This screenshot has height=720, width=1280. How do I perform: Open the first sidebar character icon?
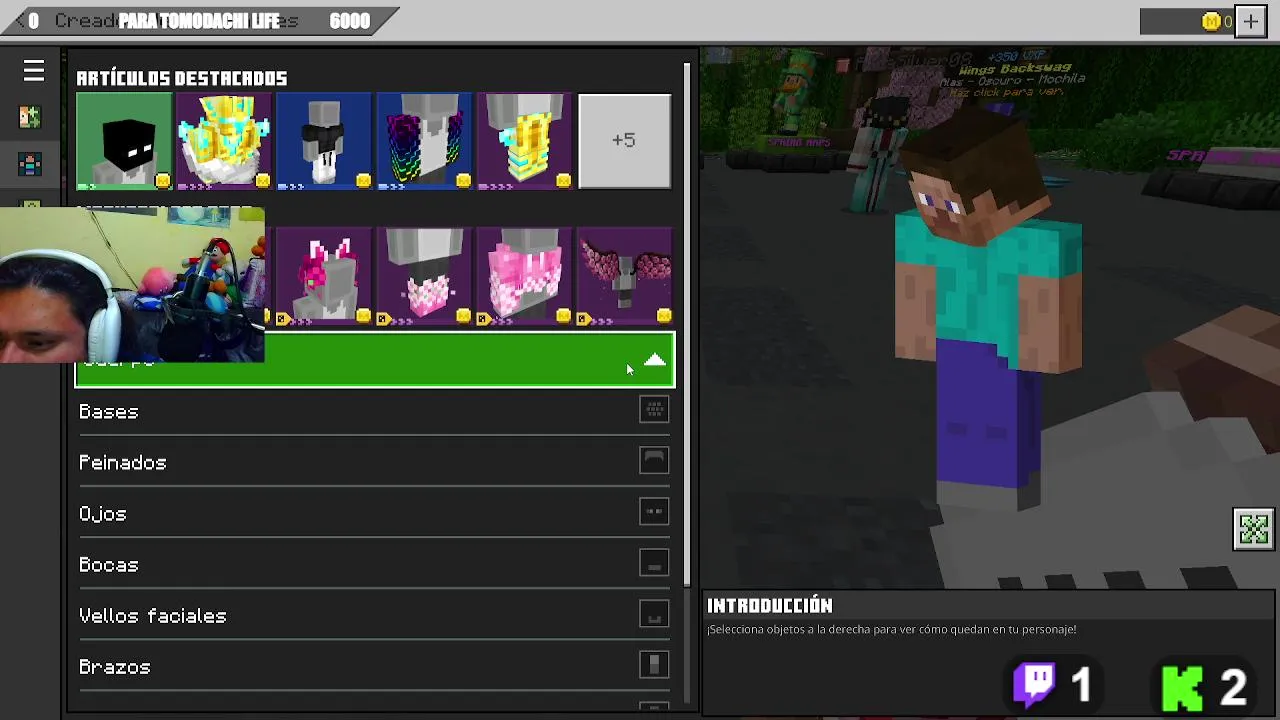[30, 117]
